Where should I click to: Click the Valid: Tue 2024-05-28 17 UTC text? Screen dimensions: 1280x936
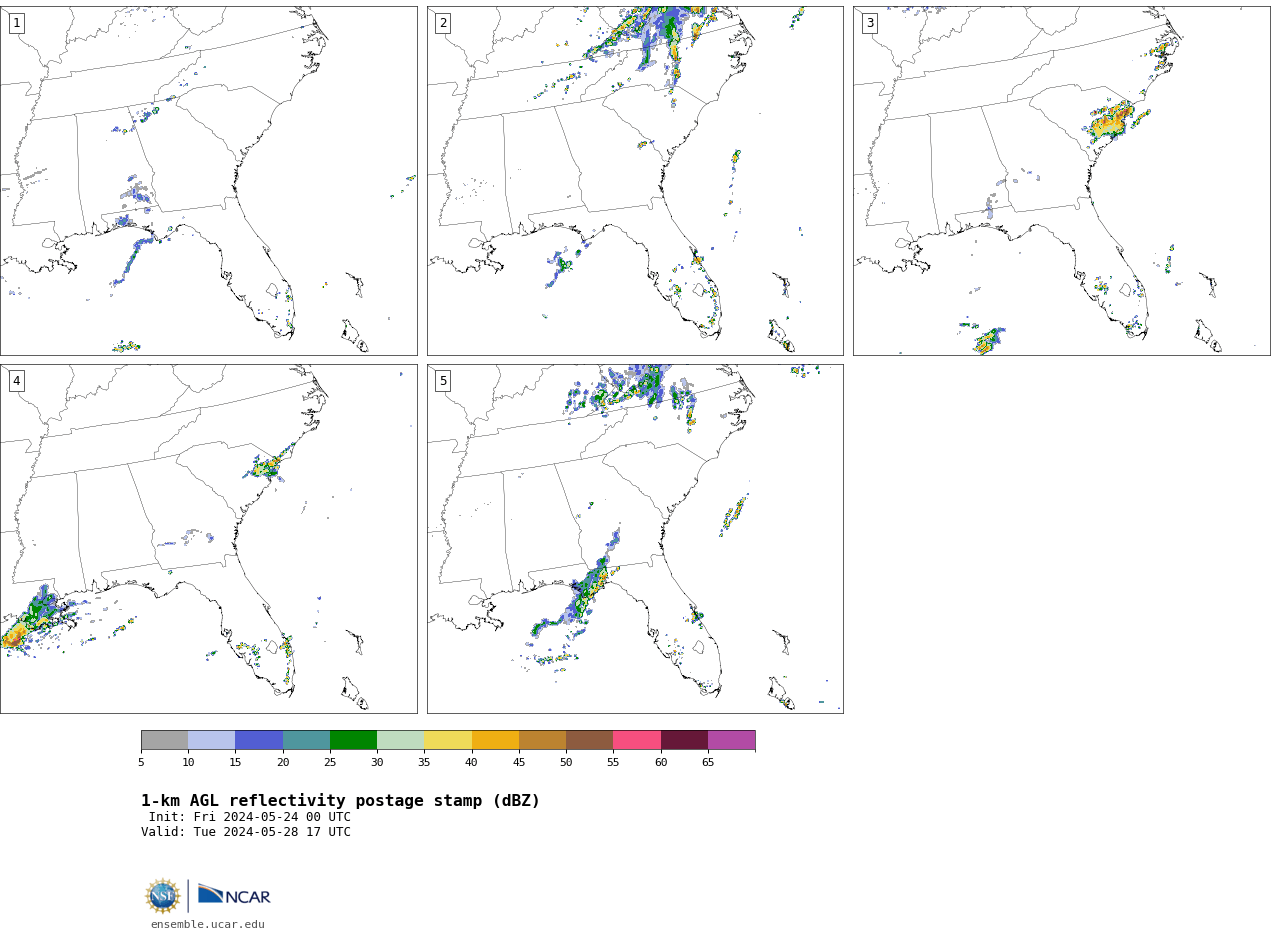(x=246, y=832)
